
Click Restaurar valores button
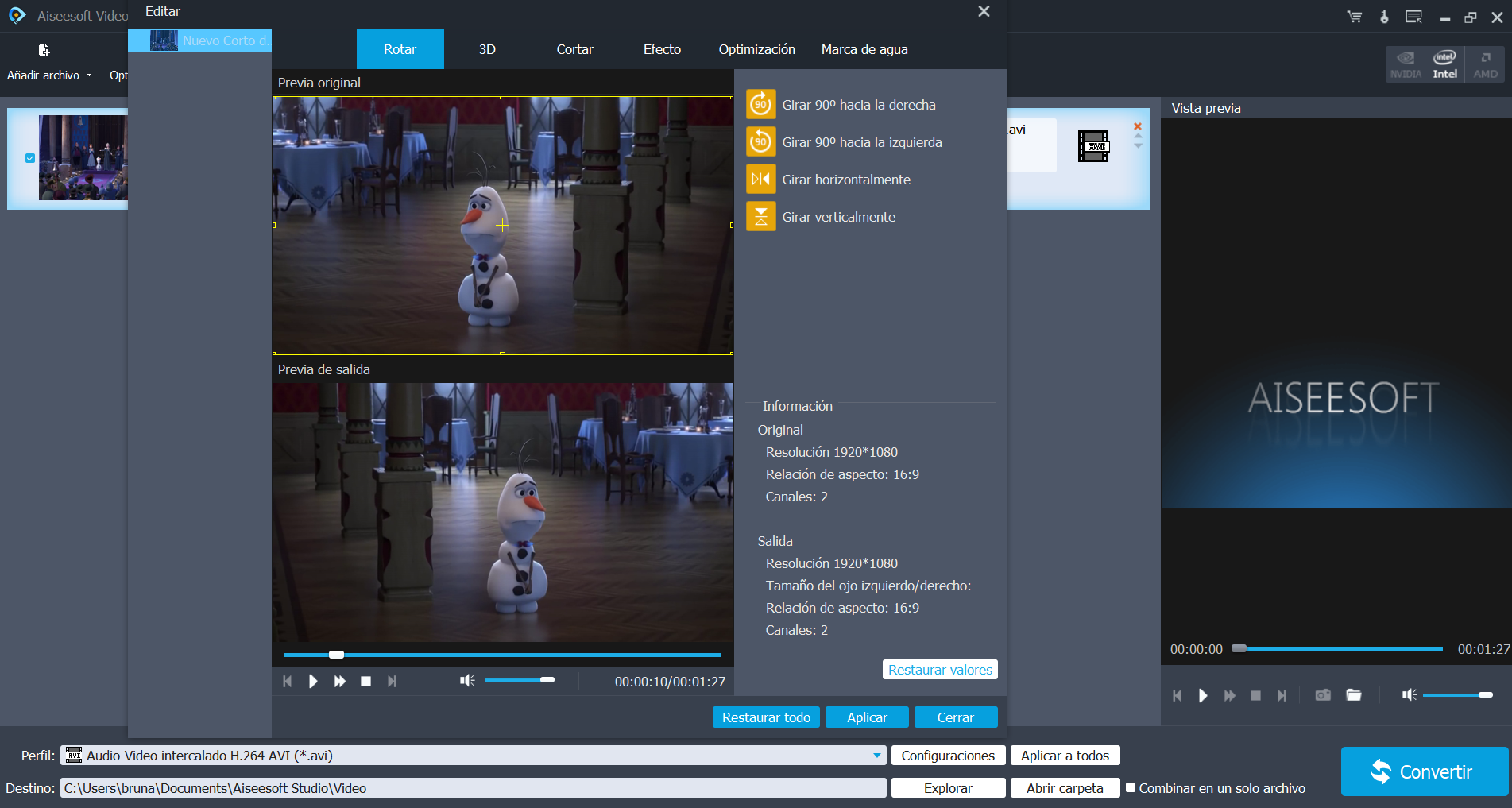pos(940,670)
